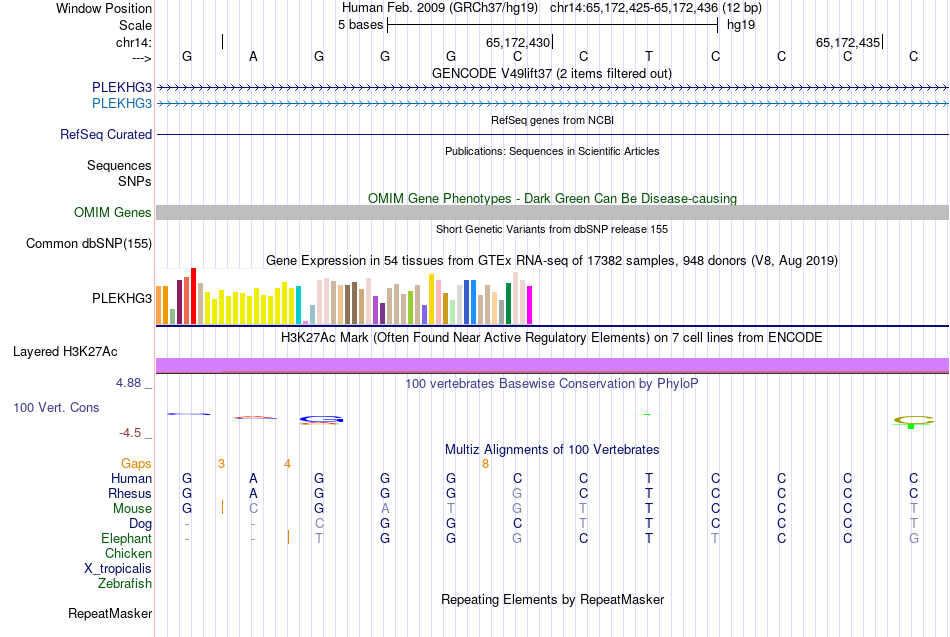The height and width of the screenshot is (637, 950).
Task: Click the gray OMIM Genes bar
Action: pos(553,212)
